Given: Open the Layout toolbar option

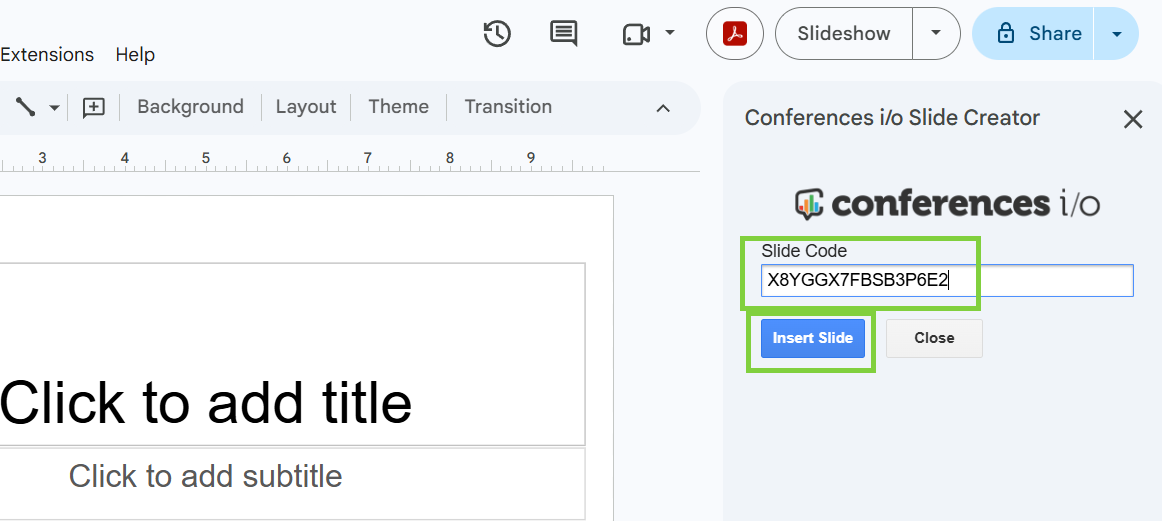Looking at the screenshot, I should click(x=306, y=107).
